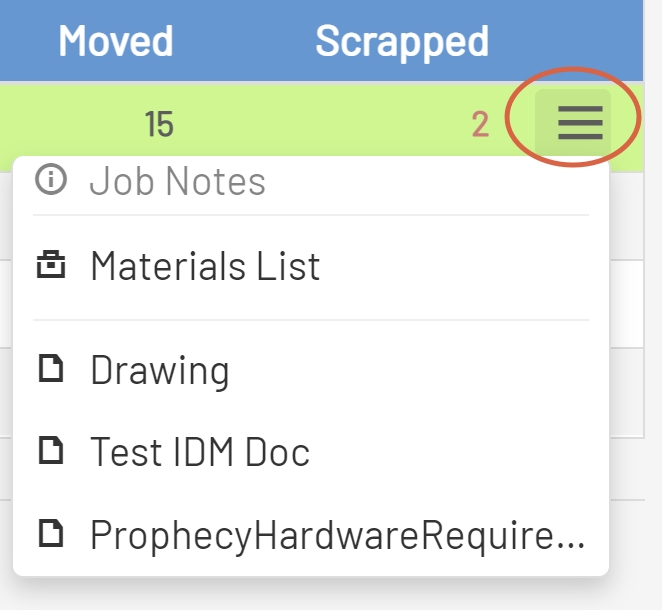This screenshot has height=610, width=662.
Task: Select the green highlighted job row
Action: 300,125
